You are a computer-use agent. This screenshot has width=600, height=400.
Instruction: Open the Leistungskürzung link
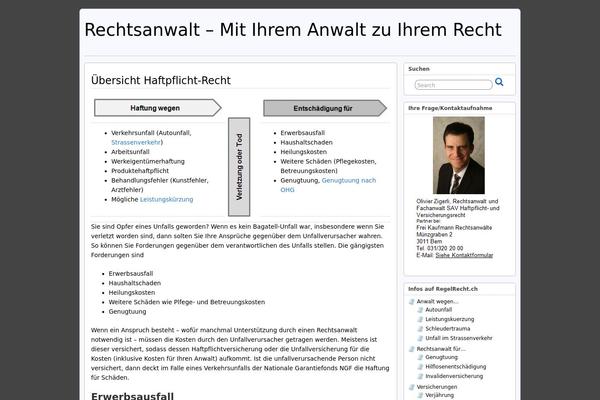pos(166,199)
